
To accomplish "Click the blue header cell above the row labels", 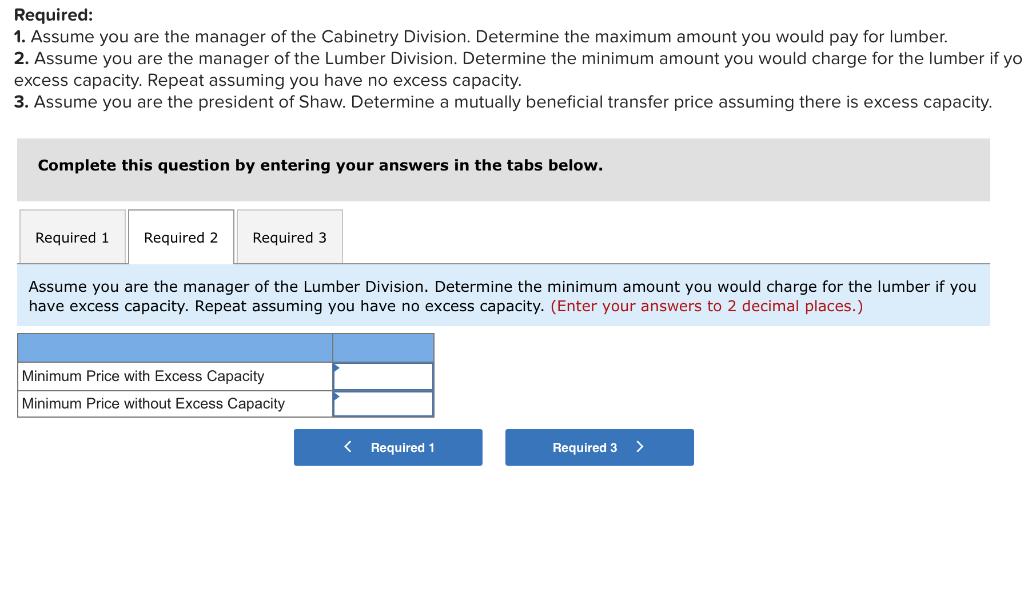I will (175, 347).
